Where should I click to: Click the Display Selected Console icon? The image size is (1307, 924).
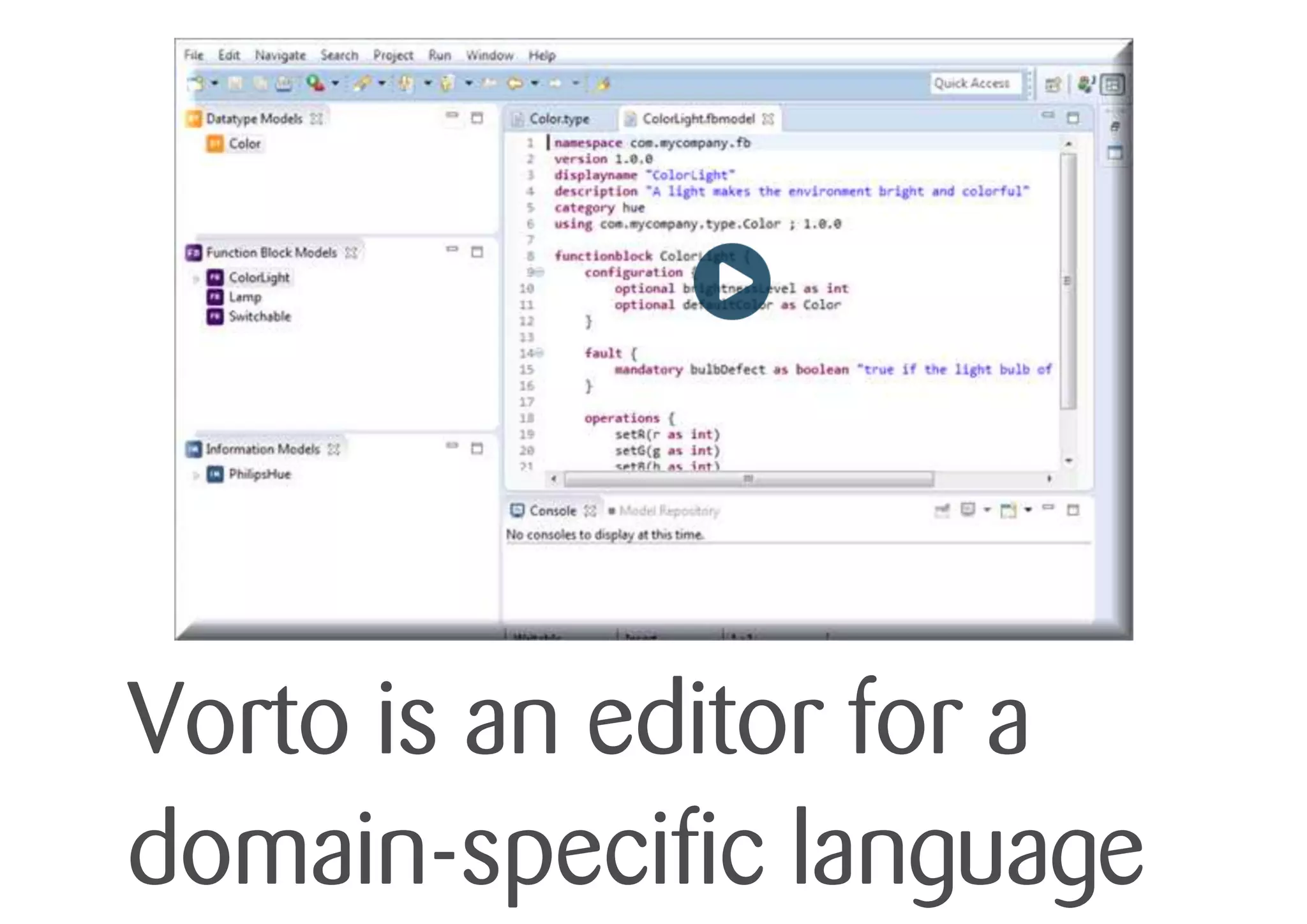click(967, 510)
